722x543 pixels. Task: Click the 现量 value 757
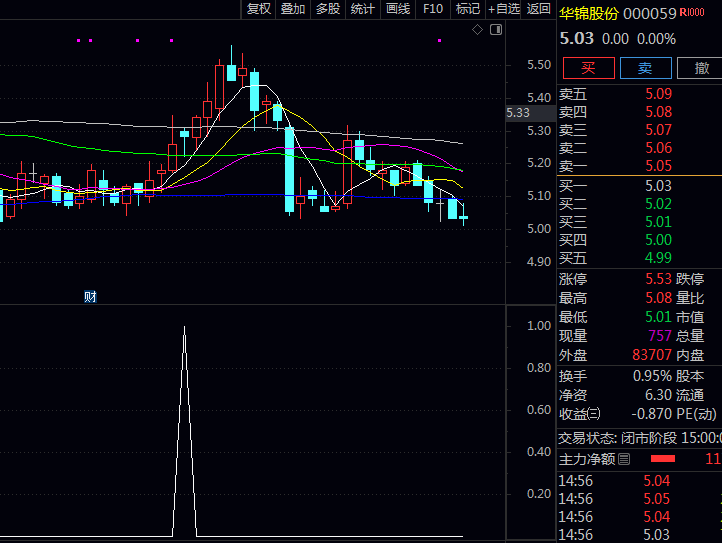point(660,336)
